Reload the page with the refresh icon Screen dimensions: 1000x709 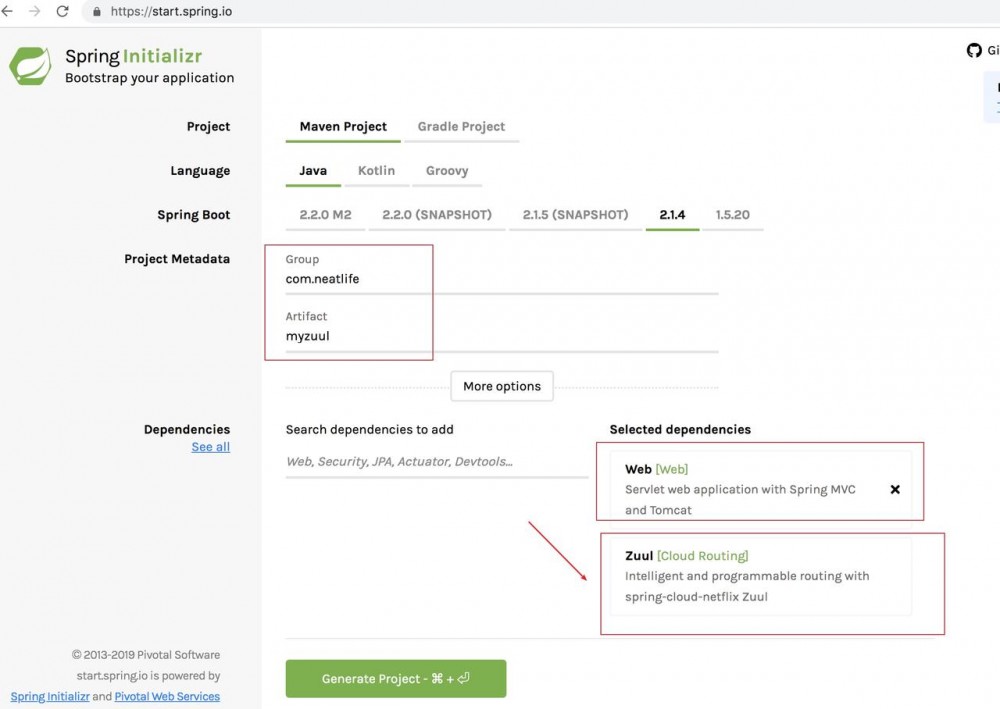(x=63, y=12)
